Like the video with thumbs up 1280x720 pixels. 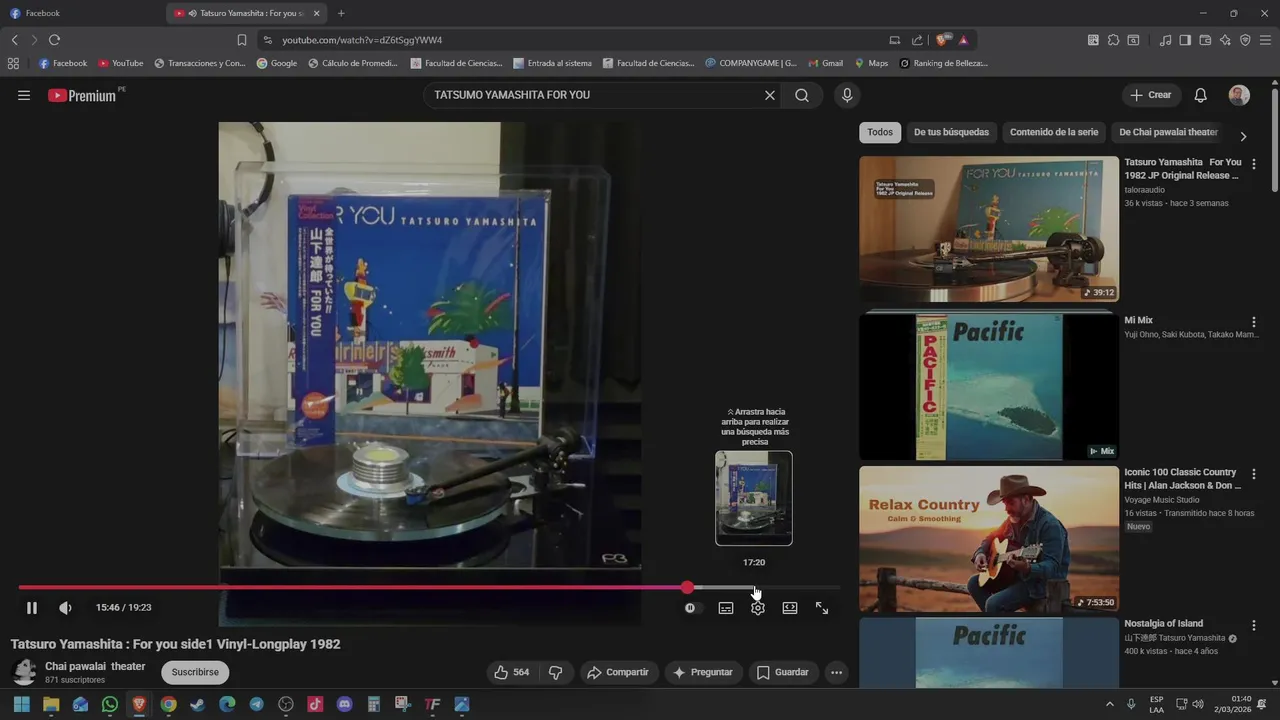tap(512, 672)
